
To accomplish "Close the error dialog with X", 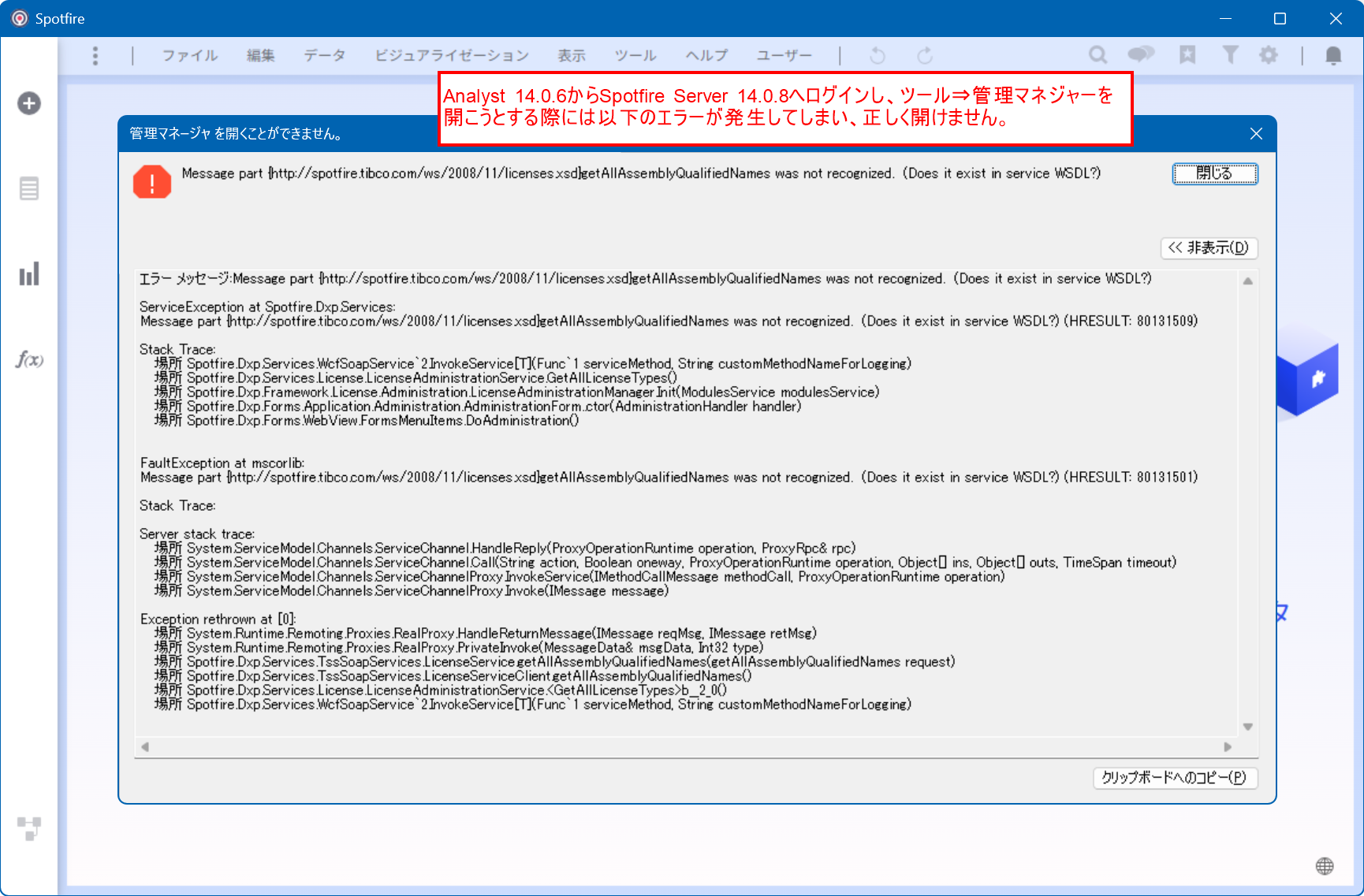I will 1256,134.
